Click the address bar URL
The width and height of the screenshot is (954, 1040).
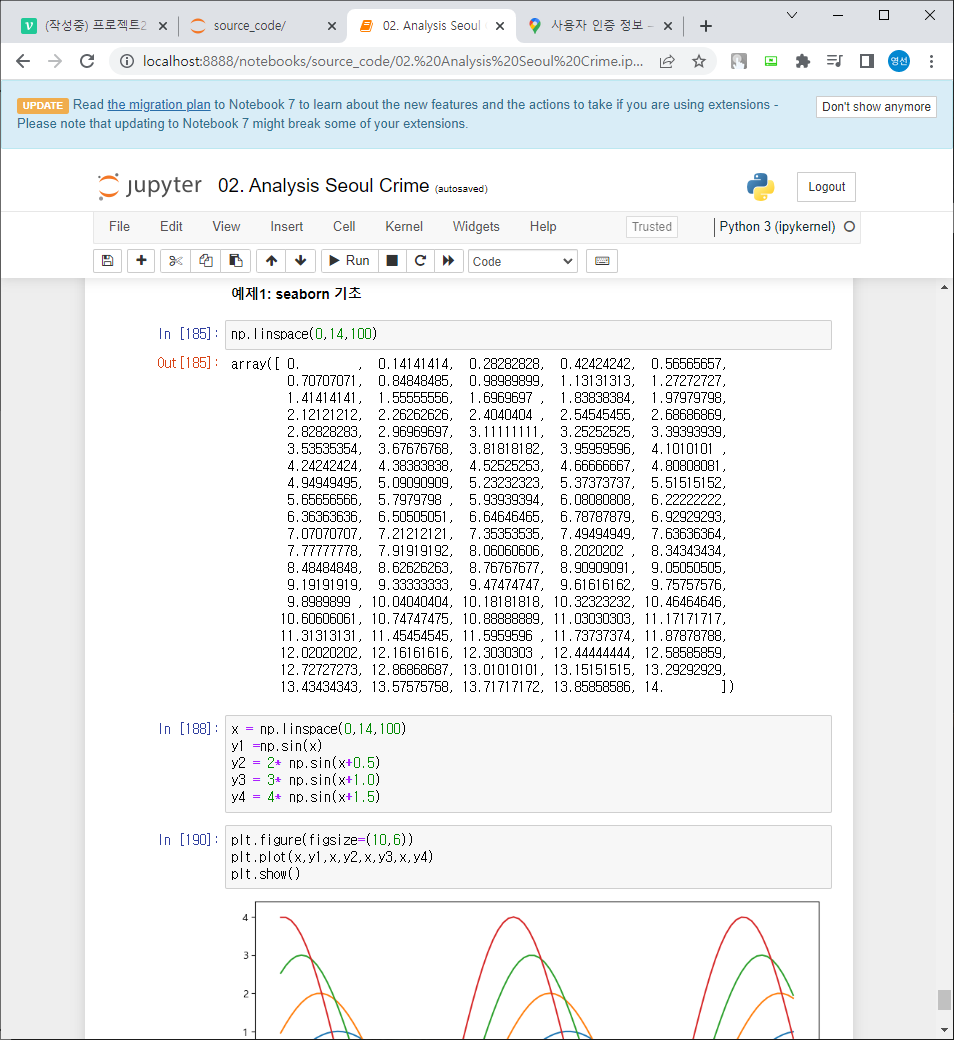pyautogui.click(x=393, y=62)
